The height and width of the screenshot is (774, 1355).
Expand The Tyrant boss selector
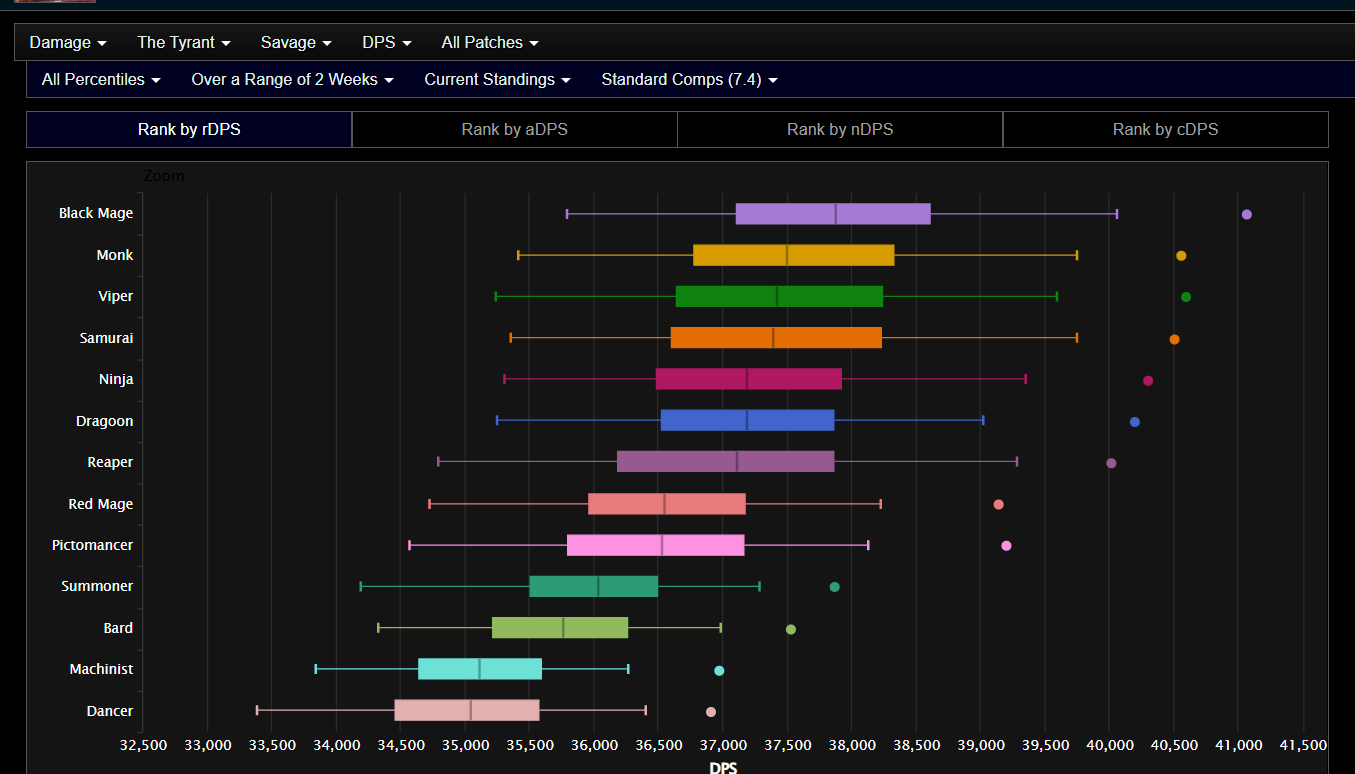[184, 42]
